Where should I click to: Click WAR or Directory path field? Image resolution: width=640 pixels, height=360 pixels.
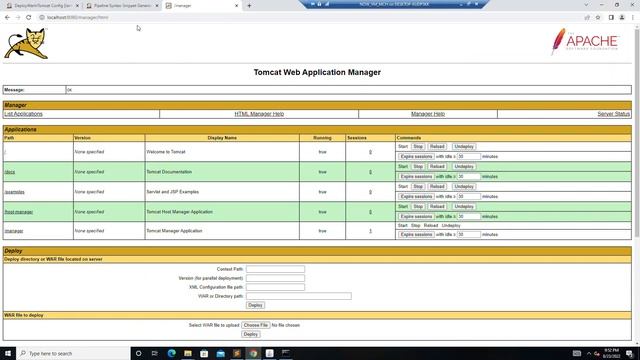[298, 296]
